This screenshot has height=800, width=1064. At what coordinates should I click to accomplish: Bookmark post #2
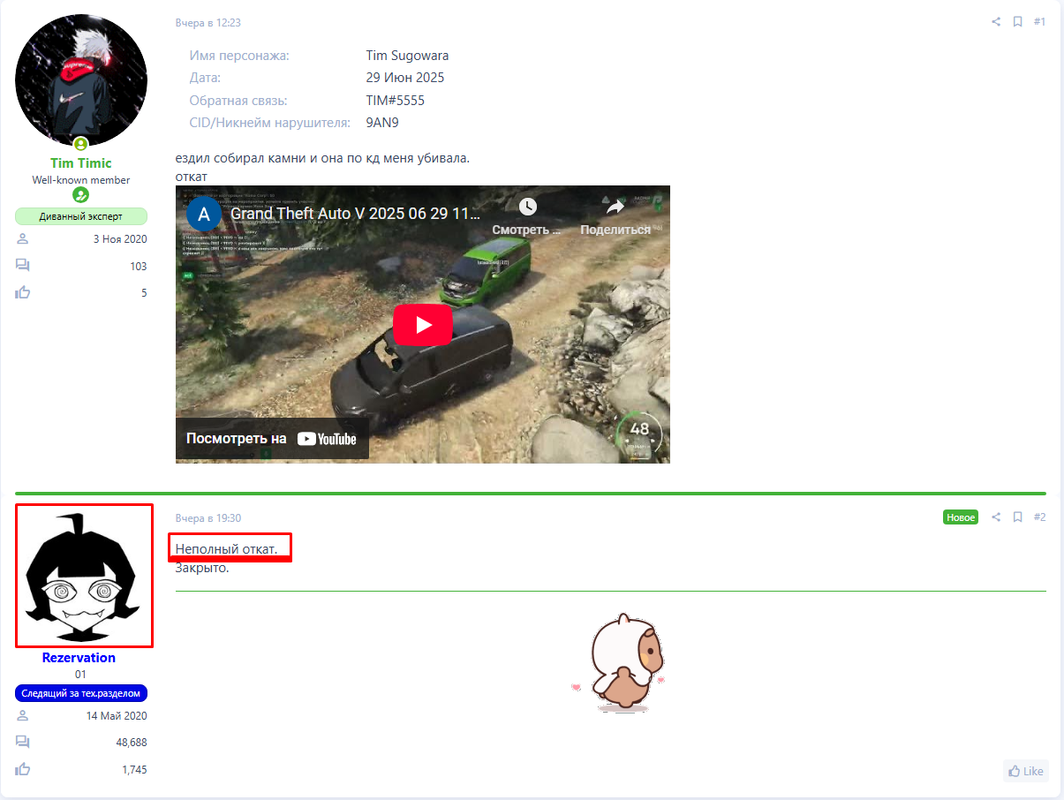(1017, 517)
